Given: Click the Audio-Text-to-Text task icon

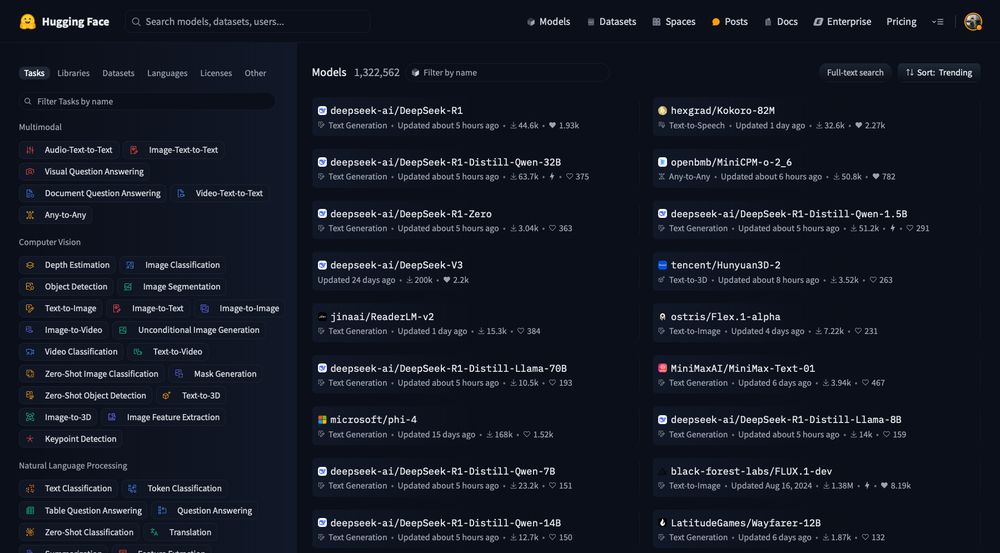Looking at the screenshot, I should [x=30, y=150].
